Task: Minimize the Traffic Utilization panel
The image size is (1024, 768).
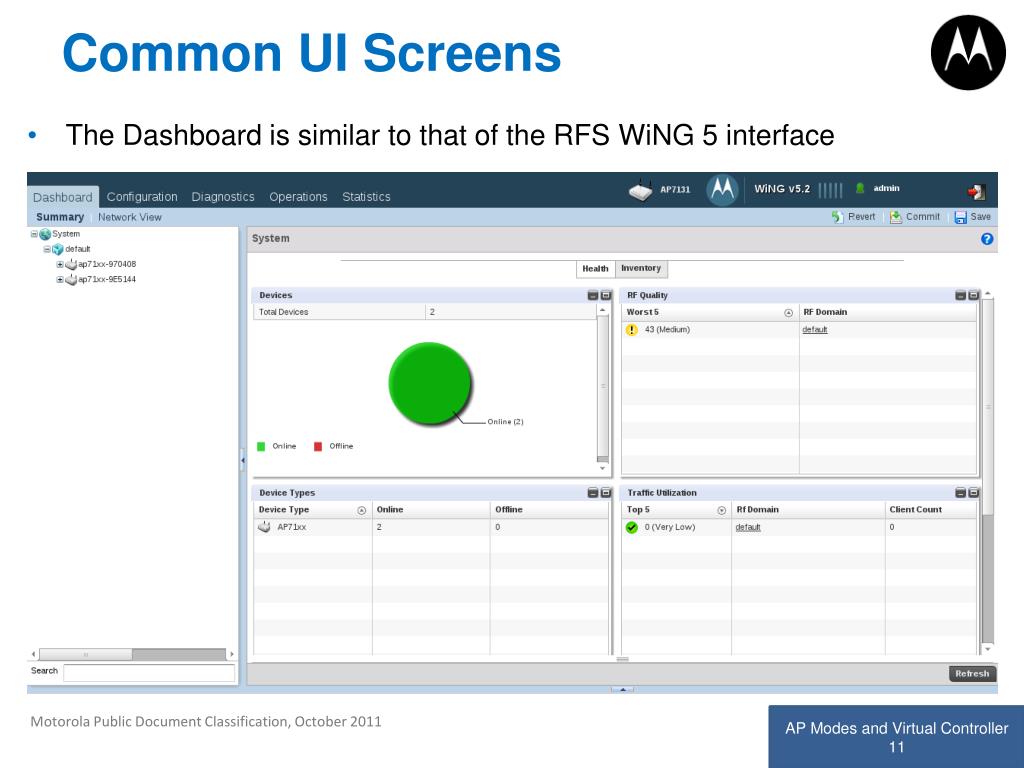Action: click(961, 493)
